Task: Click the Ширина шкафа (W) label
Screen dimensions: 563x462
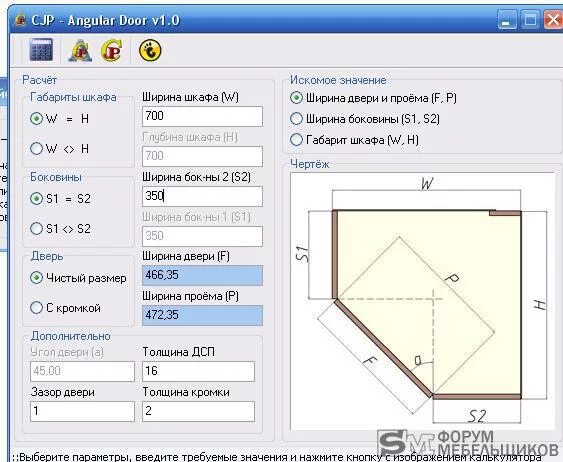Action: [x=190, y=97]
